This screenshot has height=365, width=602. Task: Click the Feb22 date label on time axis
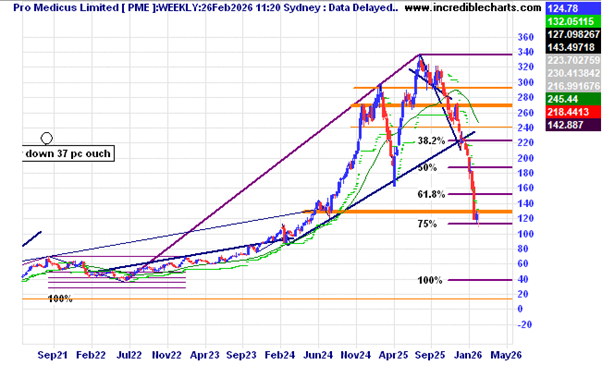[91, 355]
